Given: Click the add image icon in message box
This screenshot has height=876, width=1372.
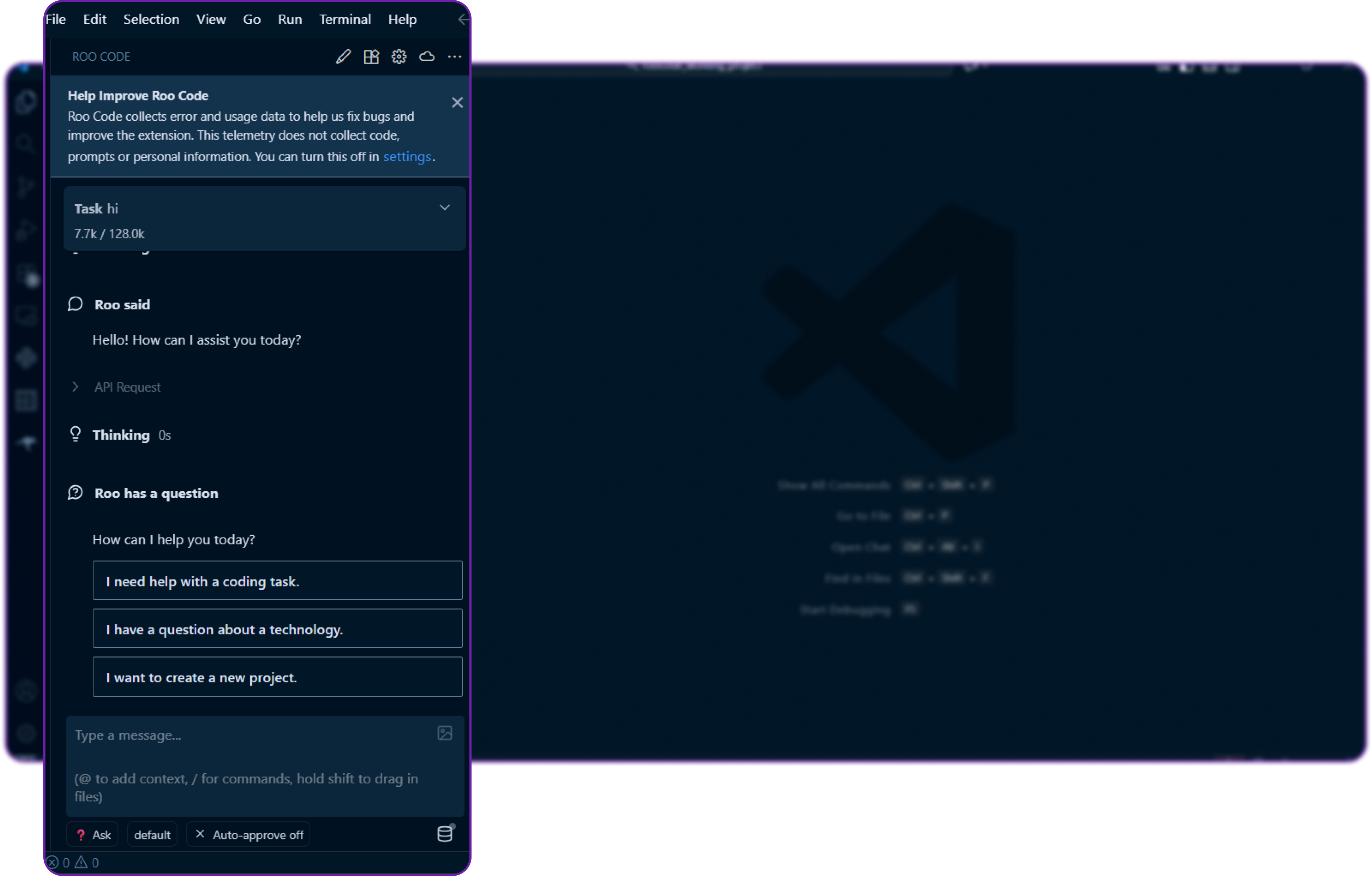Looking at the screenshot, I should click(445, 733).
